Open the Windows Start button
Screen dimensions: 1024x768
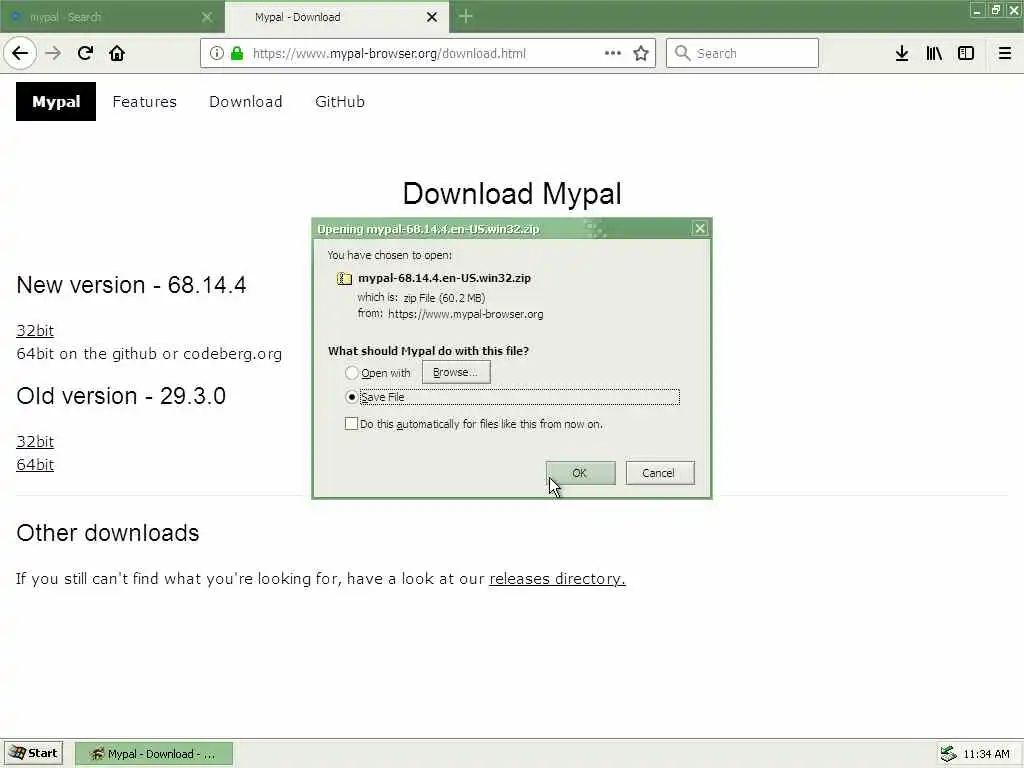34,754
